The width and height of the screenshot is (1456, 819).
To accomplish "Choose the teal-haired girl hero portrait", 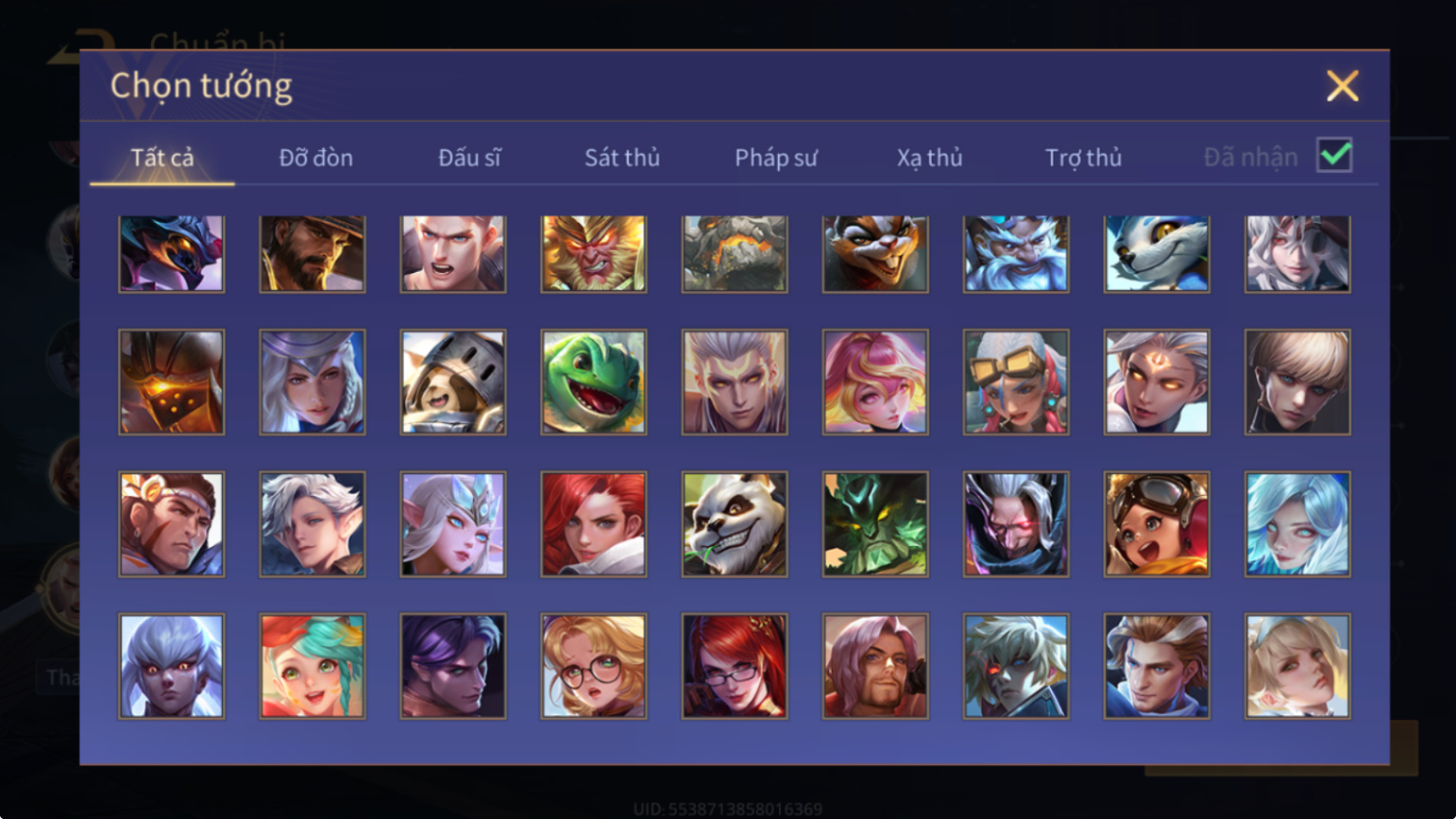I will 313,666.
